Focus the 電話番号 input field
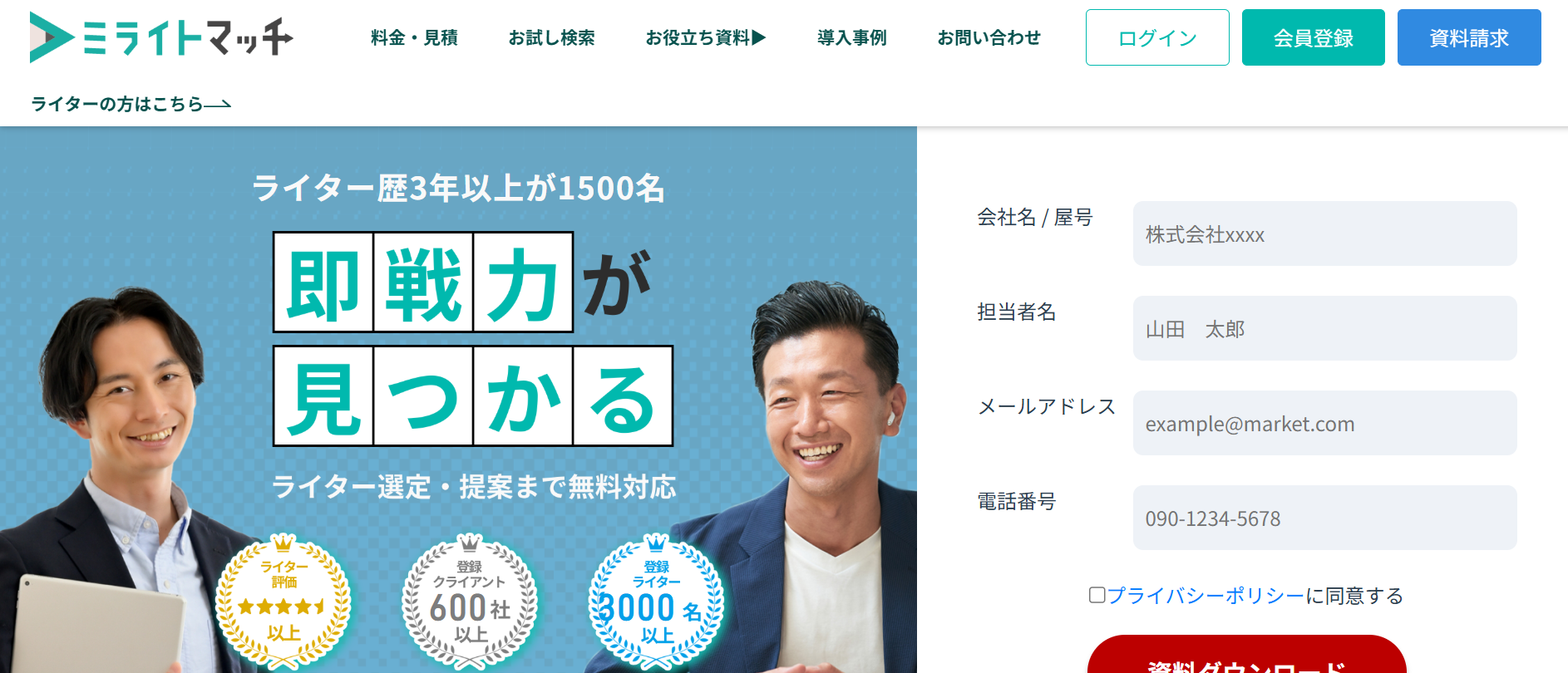 1324,518
